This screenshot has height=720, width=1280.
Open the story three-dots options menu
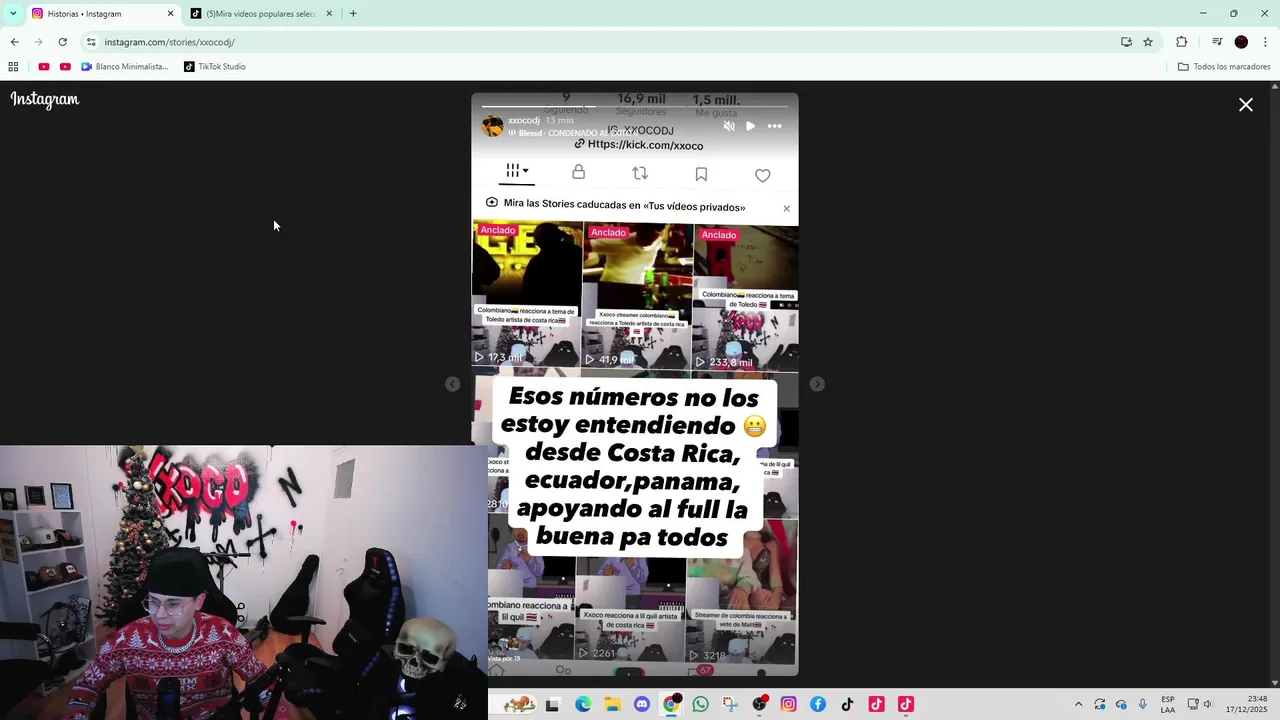[774, 126]
